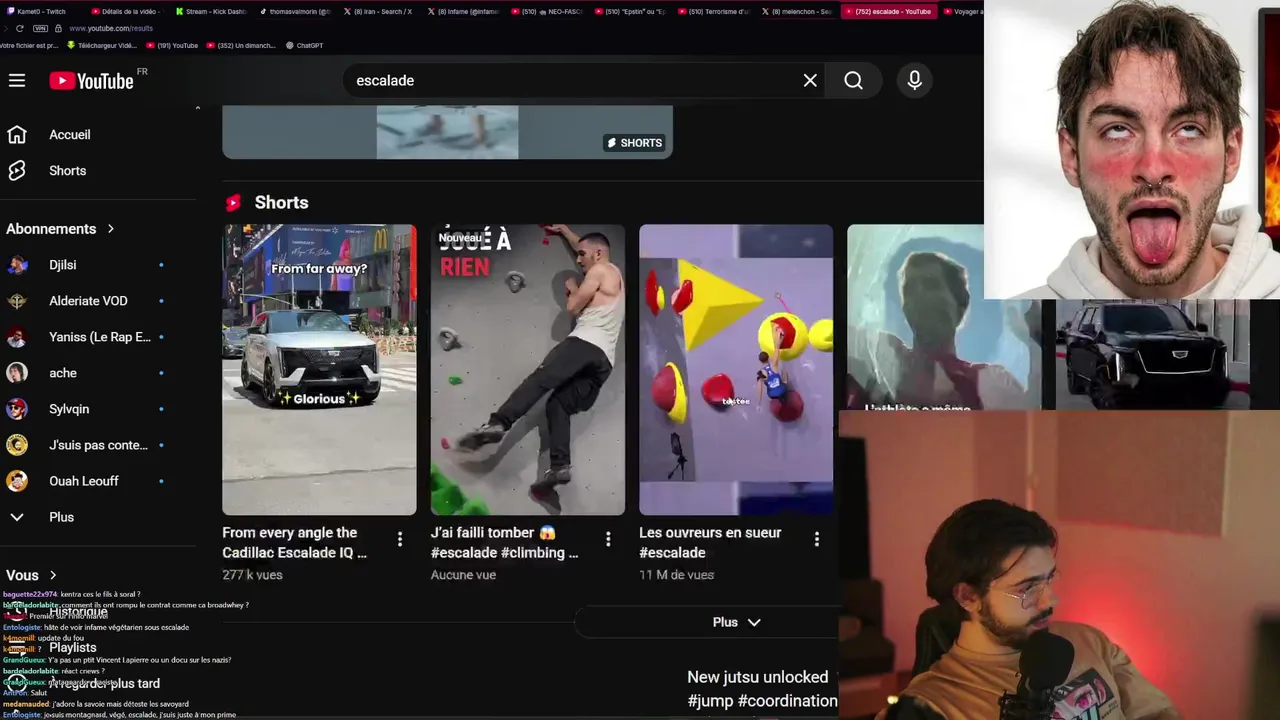This screenshot has width=1280, height=720.
Task: Expand the Vous section chevron
Action: tap(53, 575)
